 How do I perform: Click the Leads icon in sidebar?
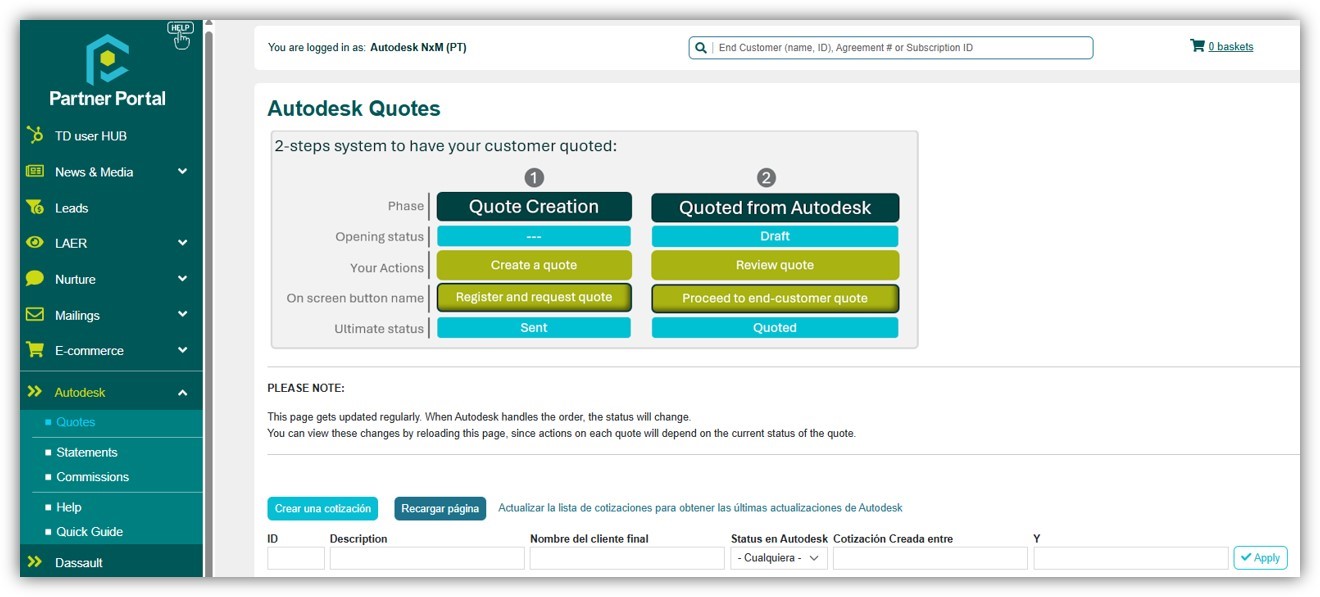coord(35,207)
